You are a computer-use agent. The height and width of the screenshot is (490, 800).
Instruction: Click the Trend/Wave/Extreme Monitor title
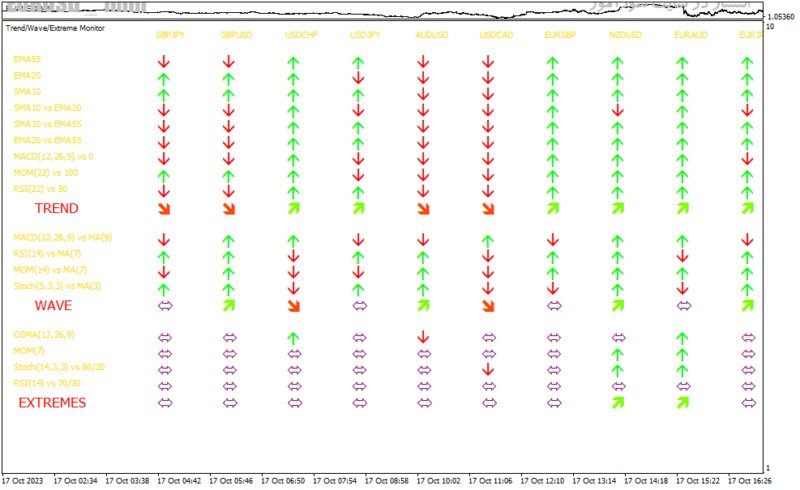pyautogui.click(x=55, y=28)
